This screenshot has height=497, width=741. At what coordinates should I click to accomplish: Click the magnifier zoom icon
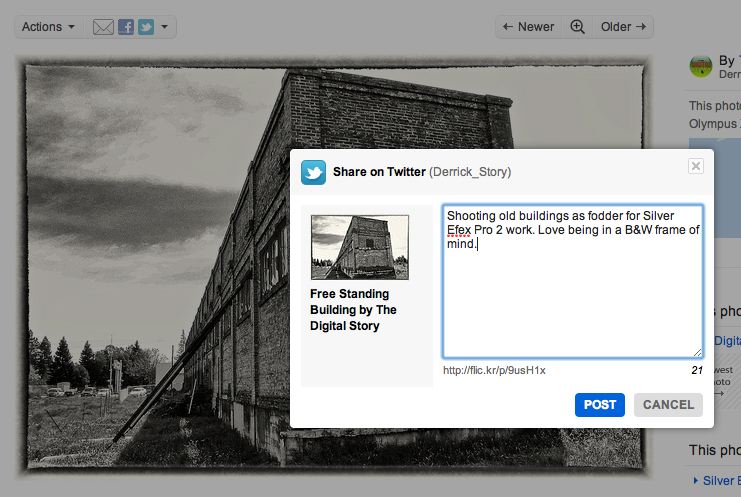(x=577, y=27)
